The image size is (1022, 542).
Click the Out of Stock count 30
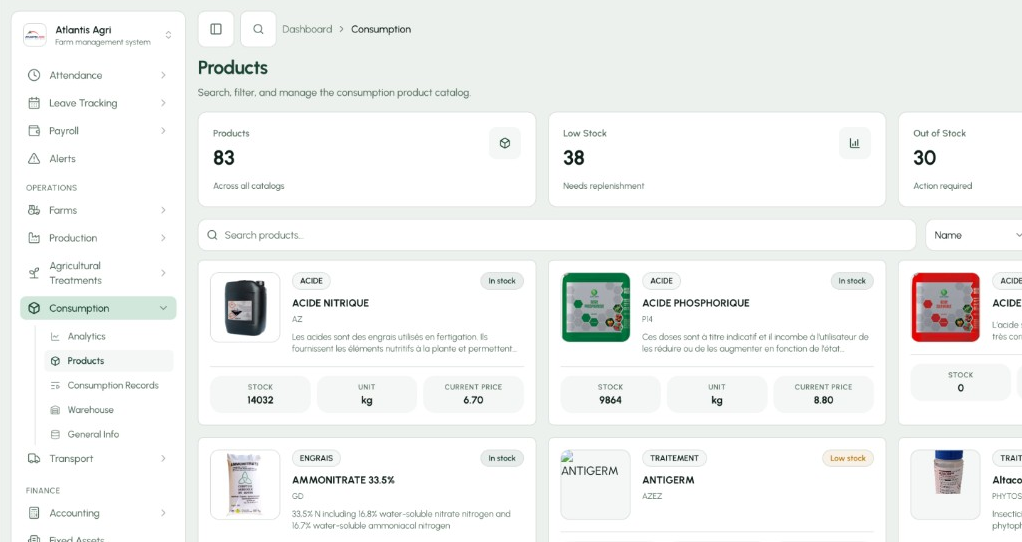coord(924,158)
